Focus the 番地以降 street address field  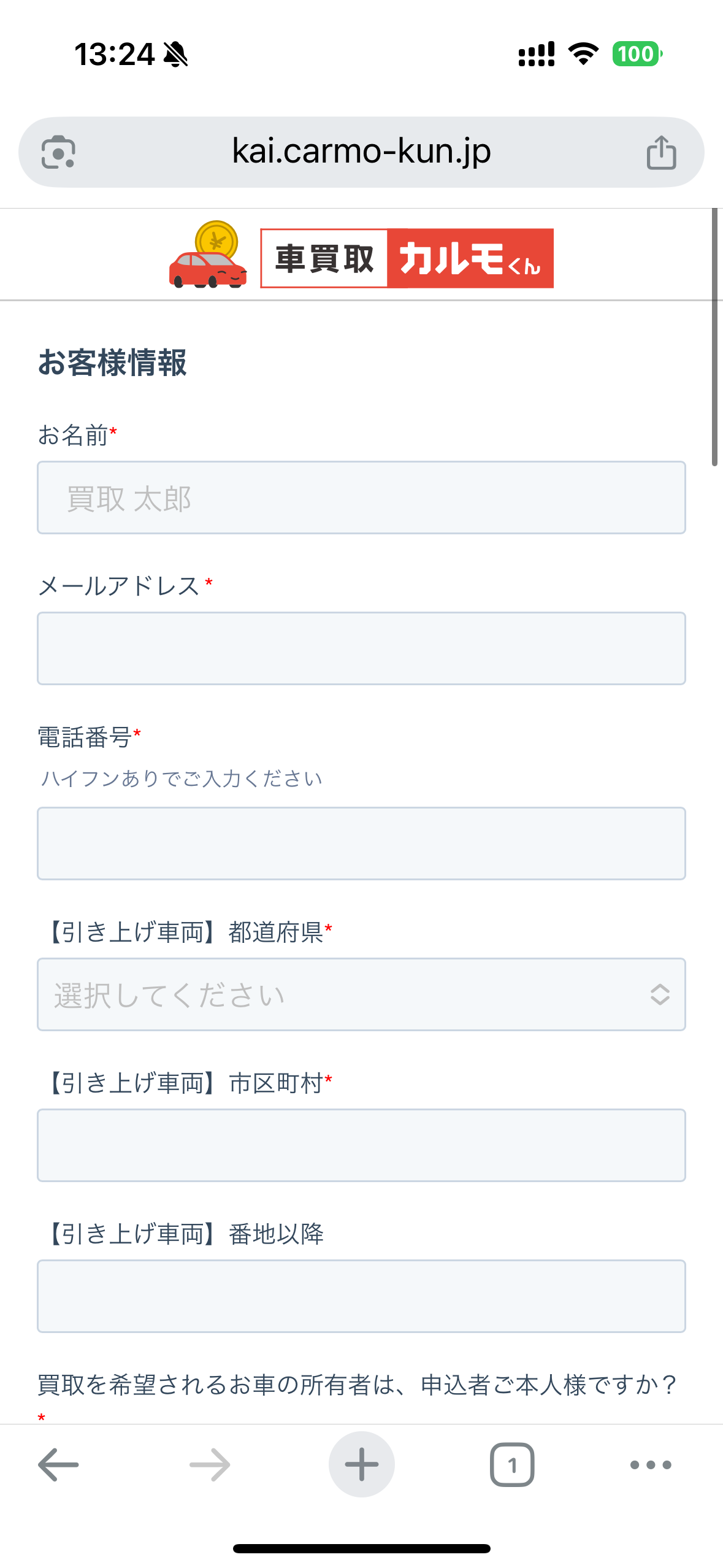[361, 1296]
